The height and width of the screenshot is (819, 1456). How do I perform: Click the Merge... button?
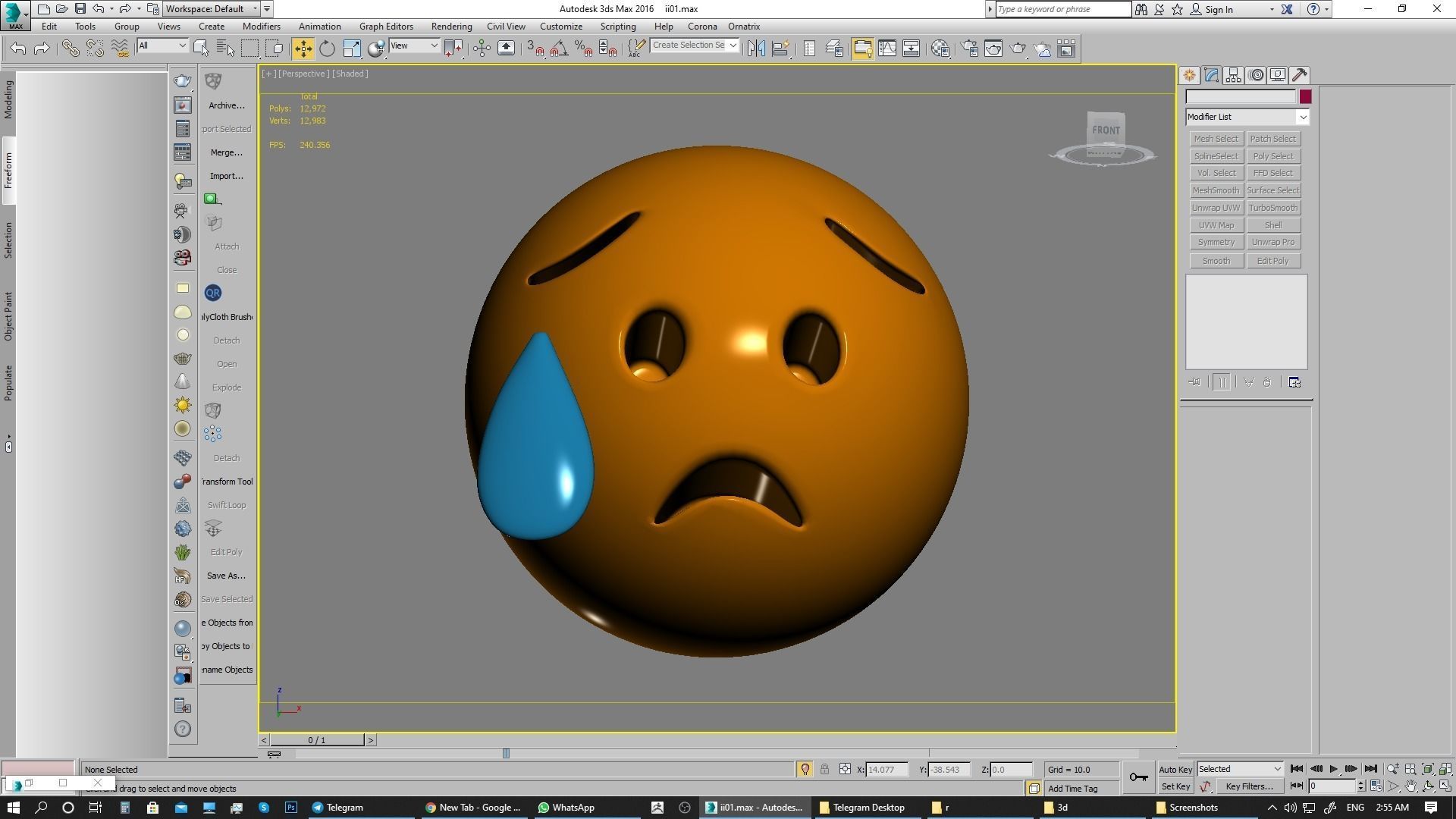226,152
